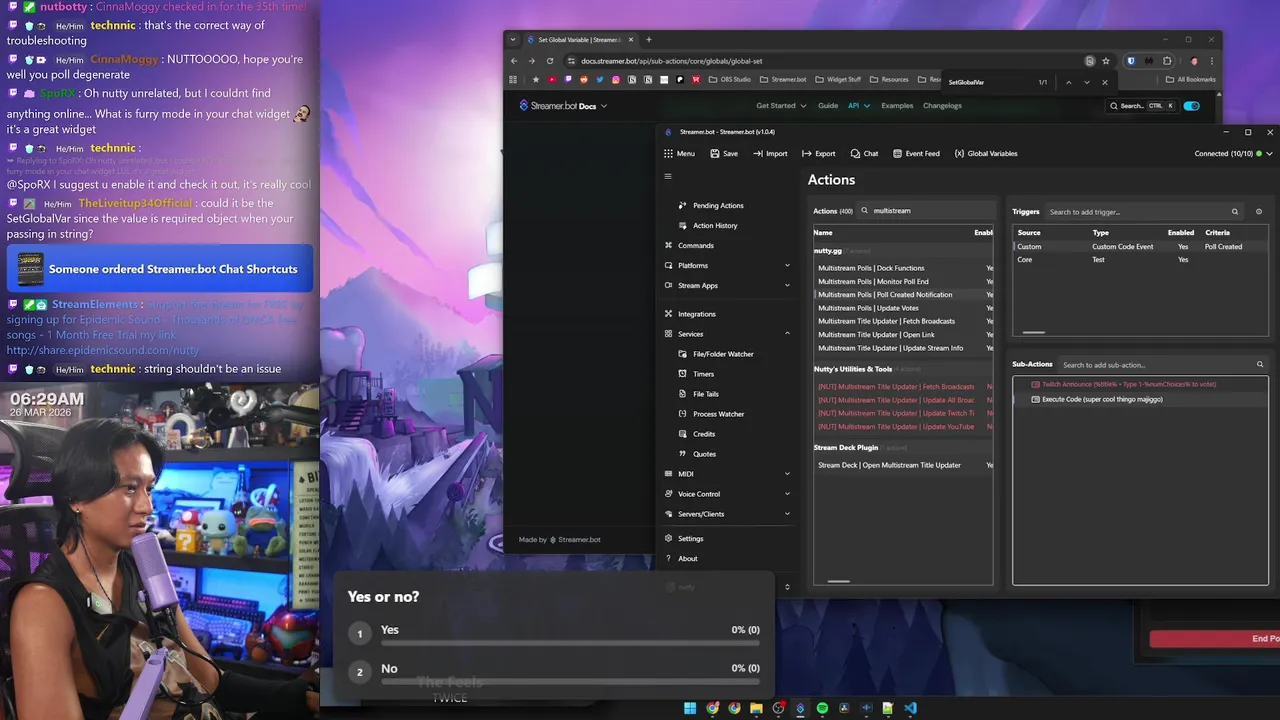Image resolution: width=1280 pixels, height=720 pixels.
Task: Open the Chrome tab list dropdown
Action: coord(513,40)
